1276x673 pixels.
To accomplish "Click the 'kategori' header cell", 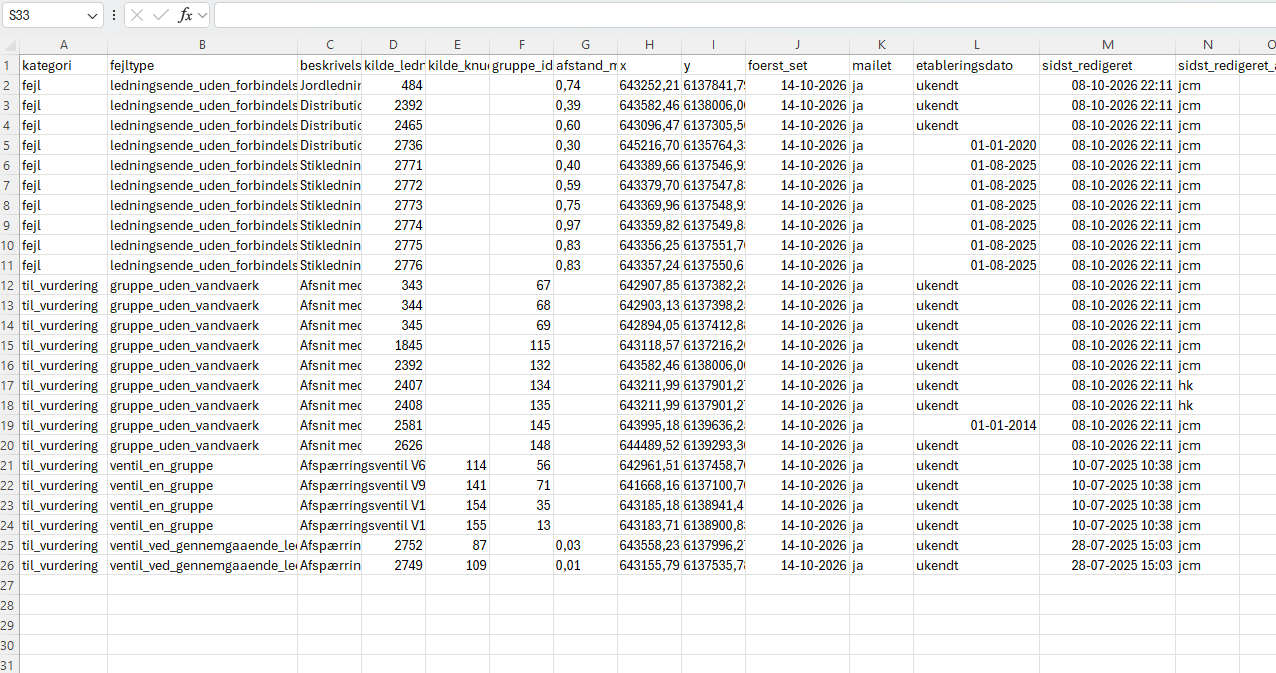I will (x=64, y=65).
